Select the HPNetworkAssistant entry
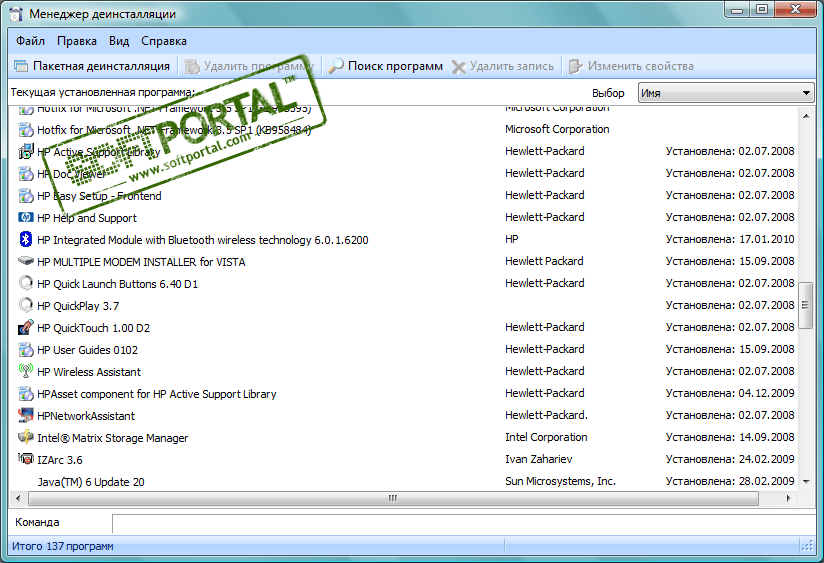Viewport: 824px width, 563px height. pyautogui.click(x=86, y=416)
